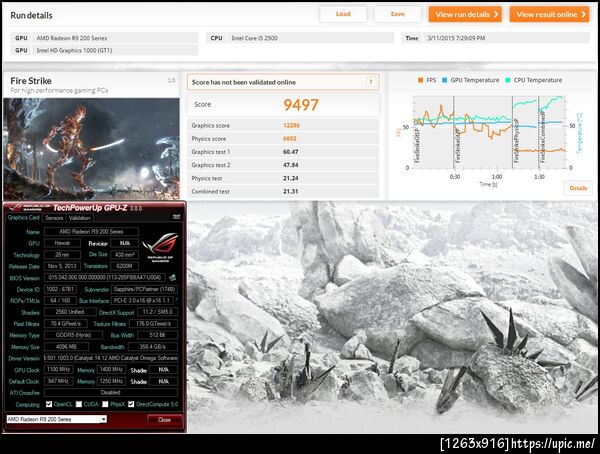
Task: Click the Fire Strike preview image
Action: point(91,149)
